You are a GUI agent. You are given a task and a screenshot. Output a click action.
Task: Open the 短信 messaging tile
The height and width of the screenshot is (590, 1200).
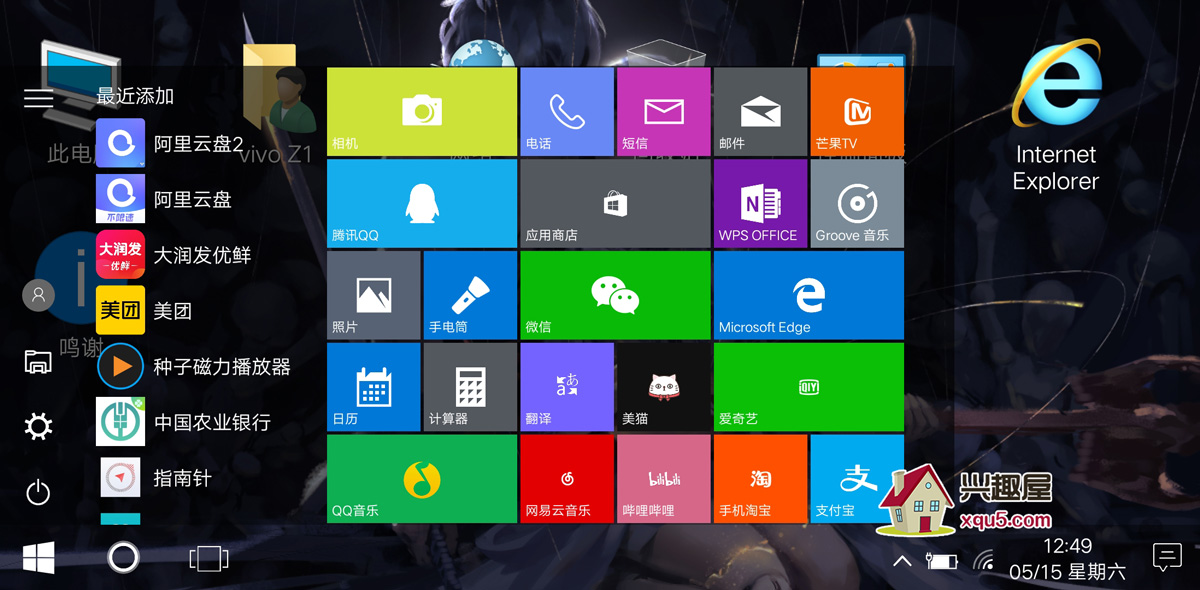click(x=664, y=112)
